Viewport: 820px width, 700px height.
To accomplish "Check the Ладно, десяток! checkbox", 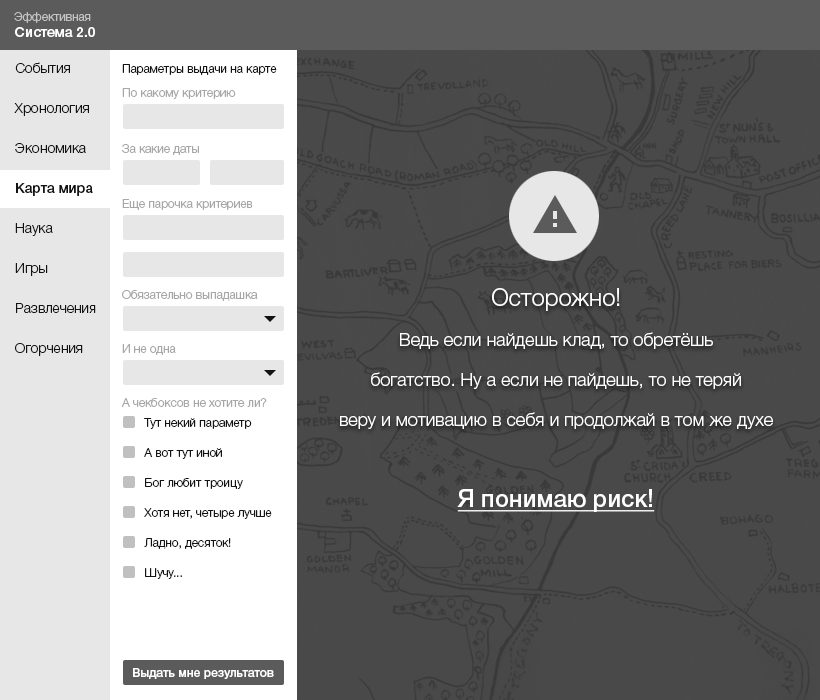I will (x=129, y=542).
